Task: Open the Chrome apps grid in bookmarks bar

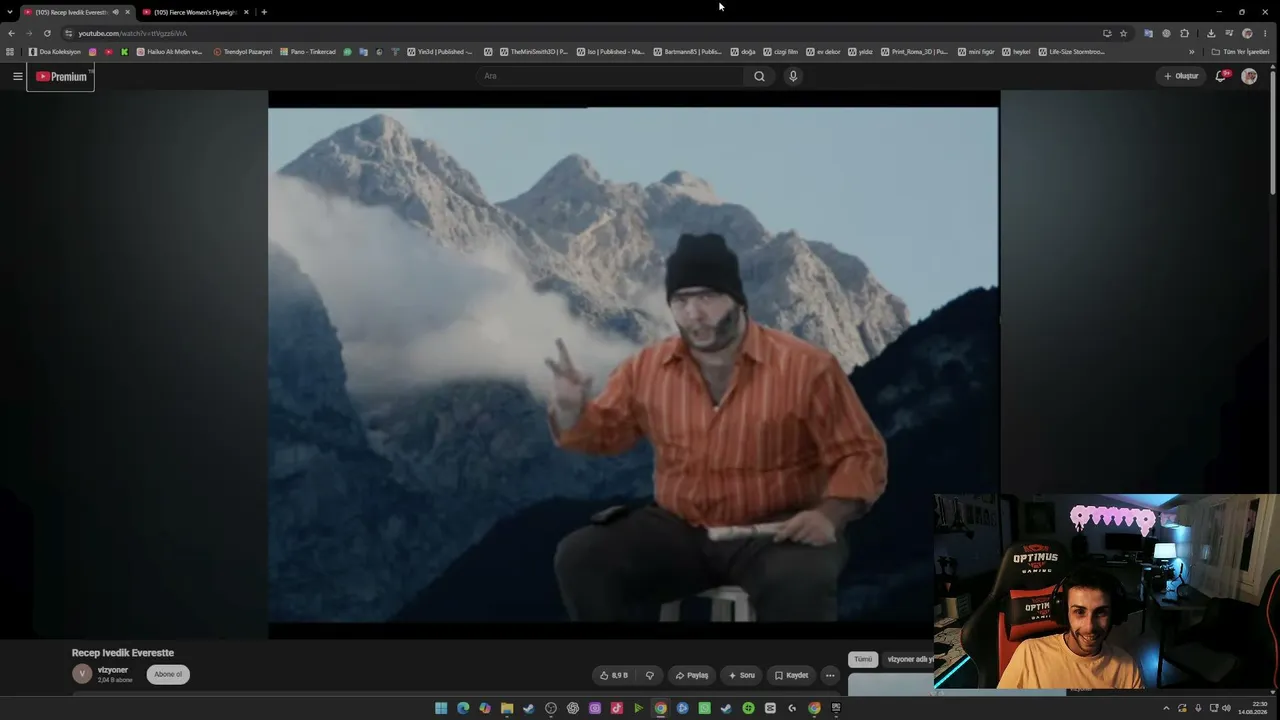Action: pos(11,52)
